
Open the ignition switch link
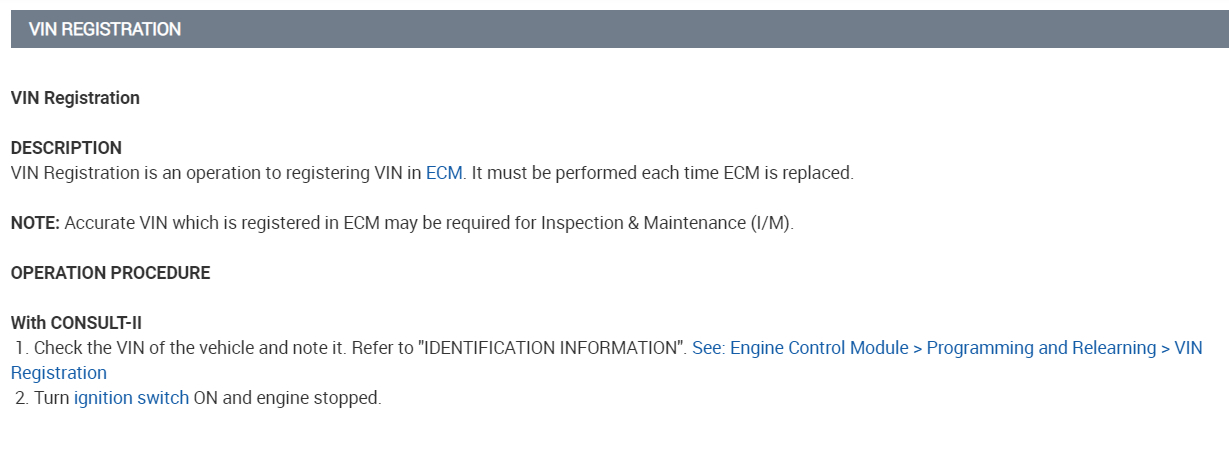click(131, 398)
